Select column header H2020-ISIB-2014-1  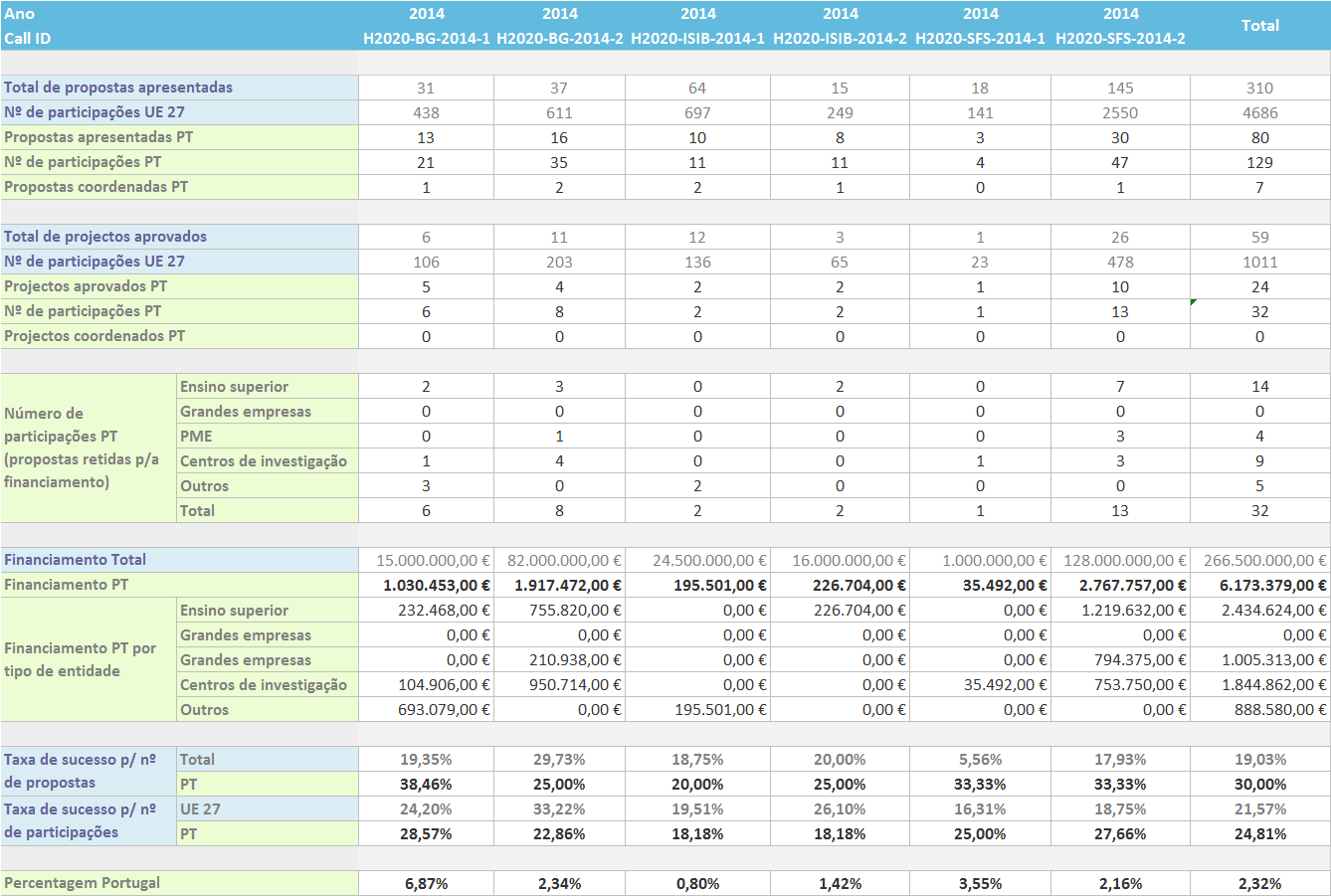tap(697, 39)
